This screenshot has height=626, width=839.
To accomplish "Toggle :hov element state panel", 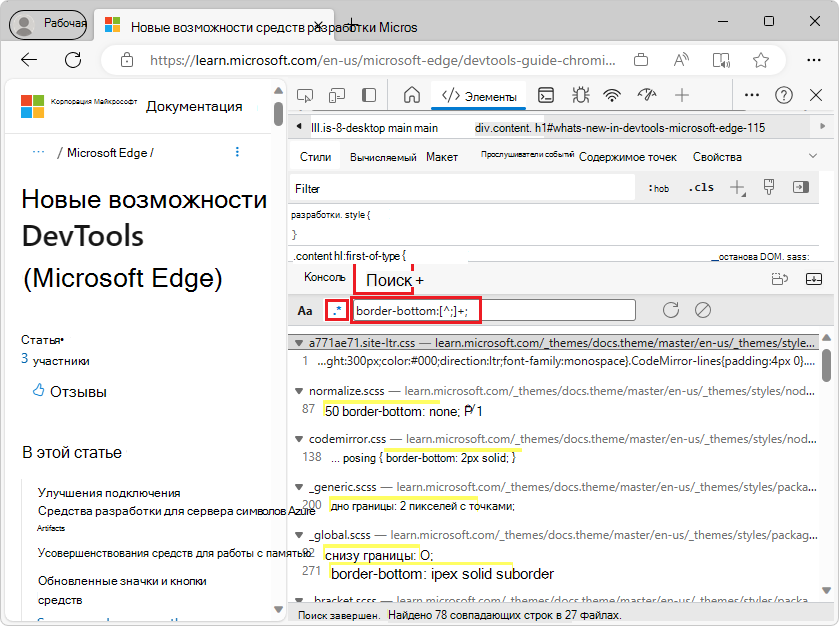I will (x=659, y=188).
